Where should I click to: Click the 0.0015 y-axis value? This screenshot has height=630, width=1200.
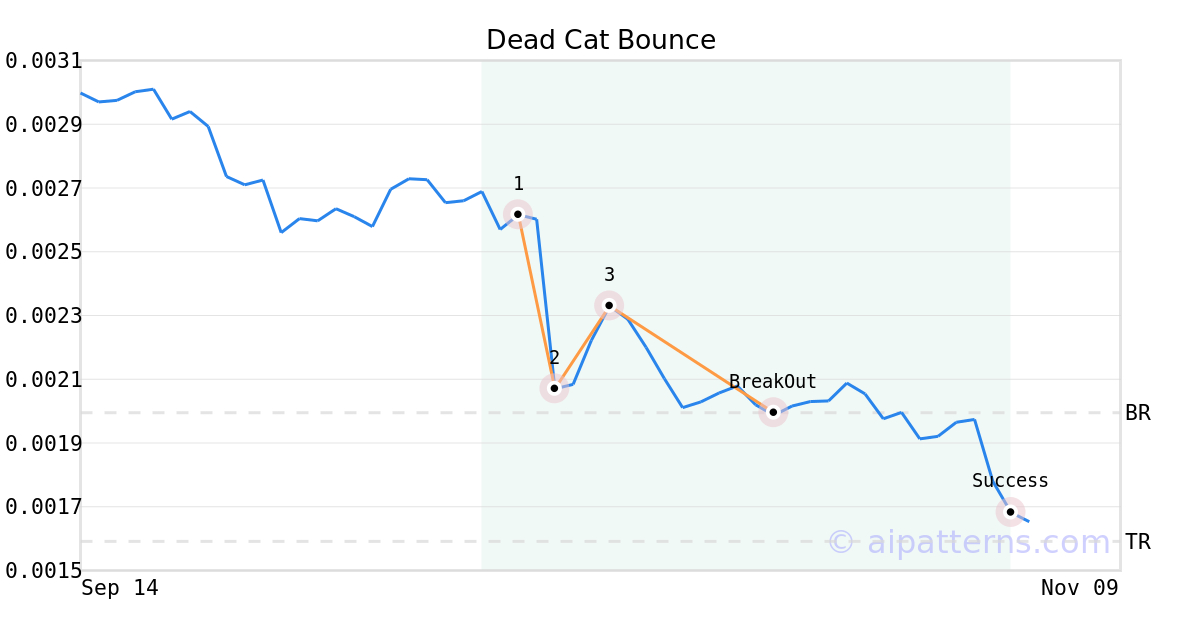[43, 570]
